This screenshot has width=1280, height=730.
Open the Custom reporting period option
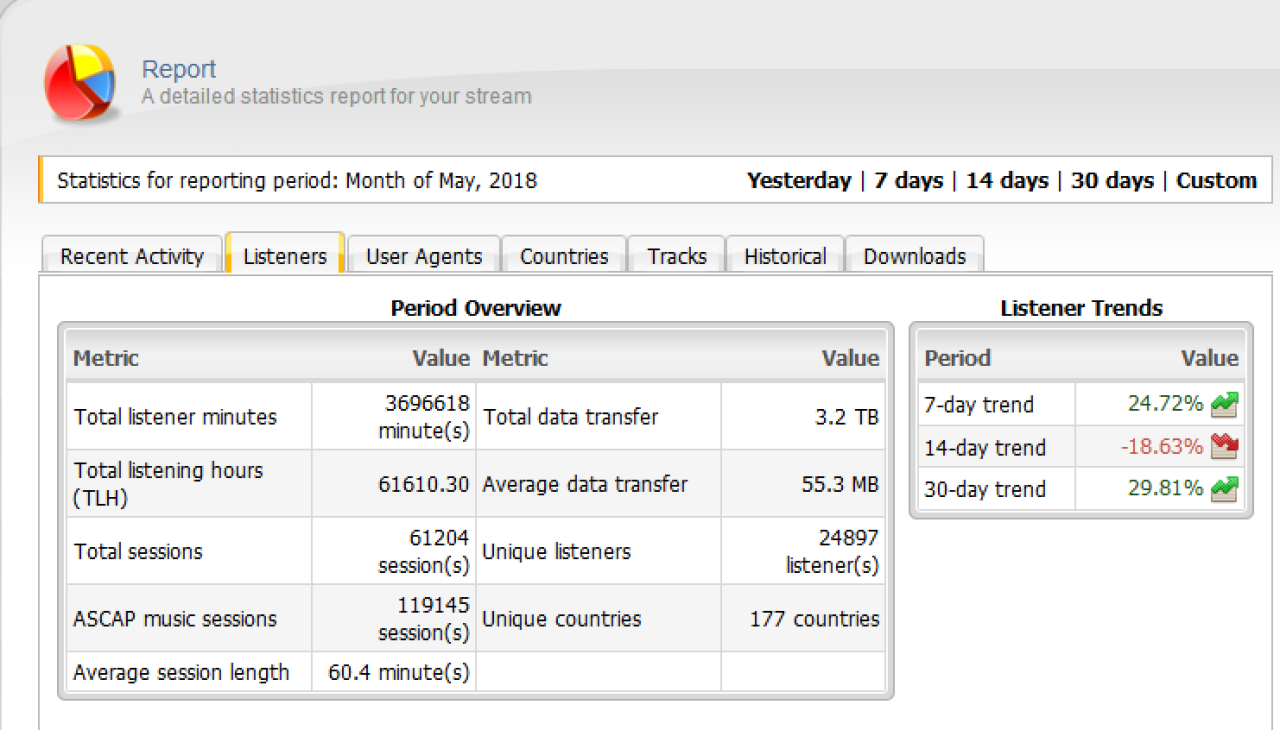pos(1216,181)
